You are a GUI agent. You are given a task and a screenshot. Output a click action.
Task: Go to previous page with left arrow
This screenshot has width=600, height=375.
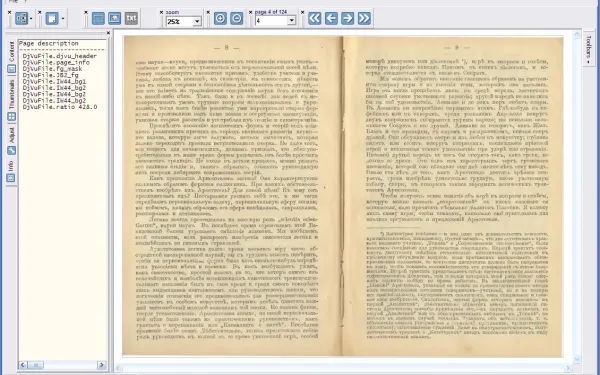331,18
